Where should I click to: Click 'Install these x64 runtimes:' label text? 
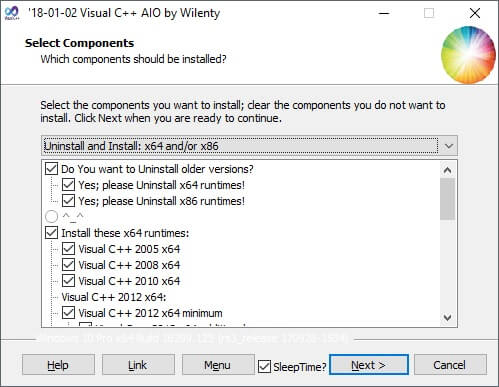click(x=125, y=233)
